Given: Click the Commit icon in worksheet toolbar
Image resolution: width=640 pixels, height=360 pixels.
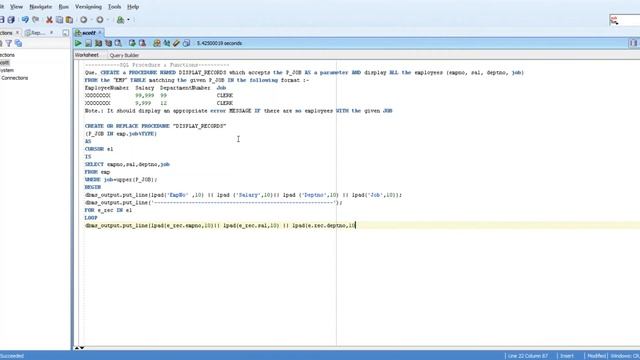Looking at the screenshot, I should [x=132, y=43].
